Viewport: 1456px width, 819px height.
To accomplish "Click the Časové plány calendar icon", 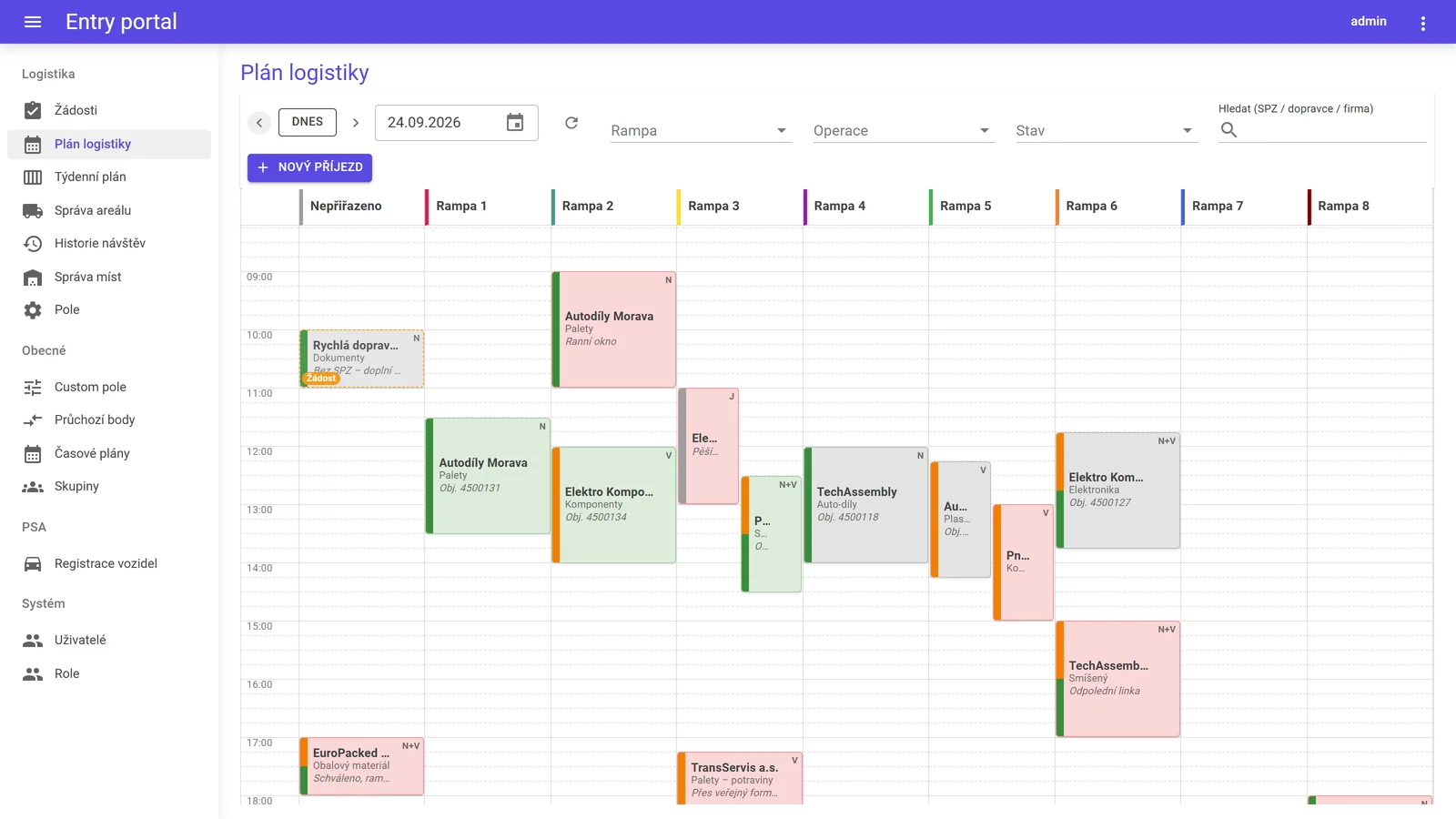I will coord(33,453).
